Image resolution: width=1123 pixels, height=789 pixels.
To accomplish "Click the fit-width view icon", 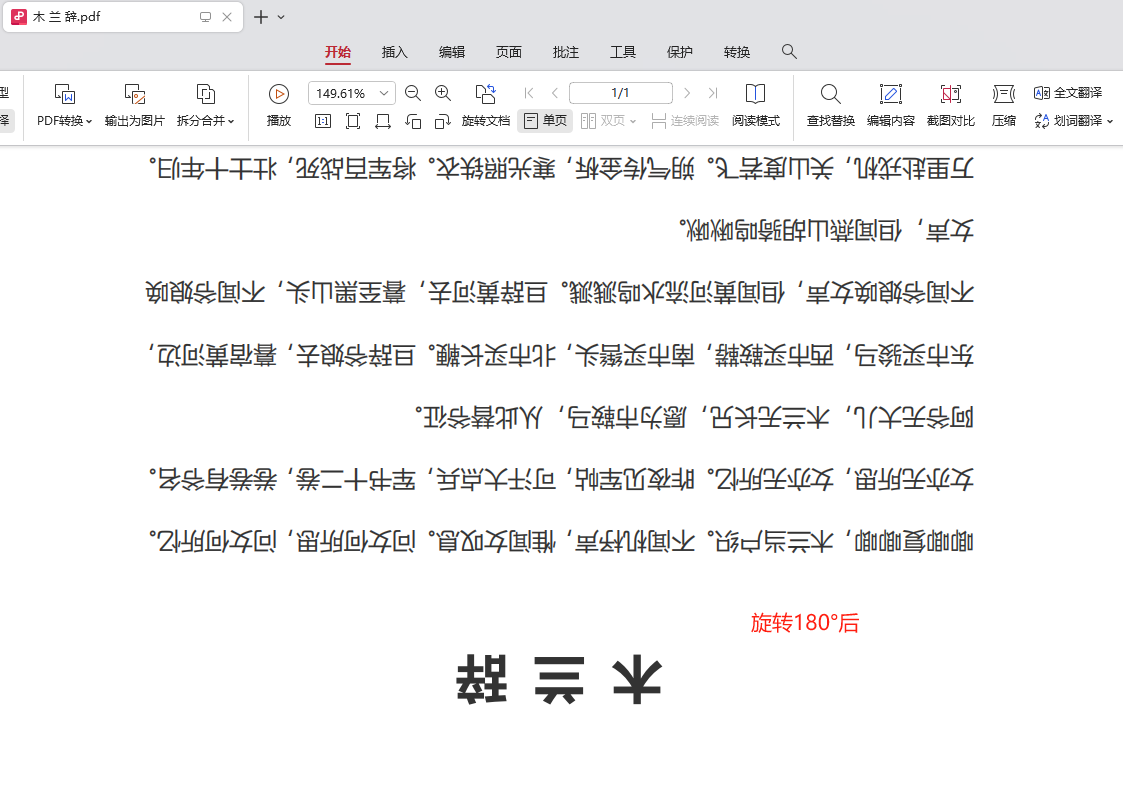I will [383, 121].
